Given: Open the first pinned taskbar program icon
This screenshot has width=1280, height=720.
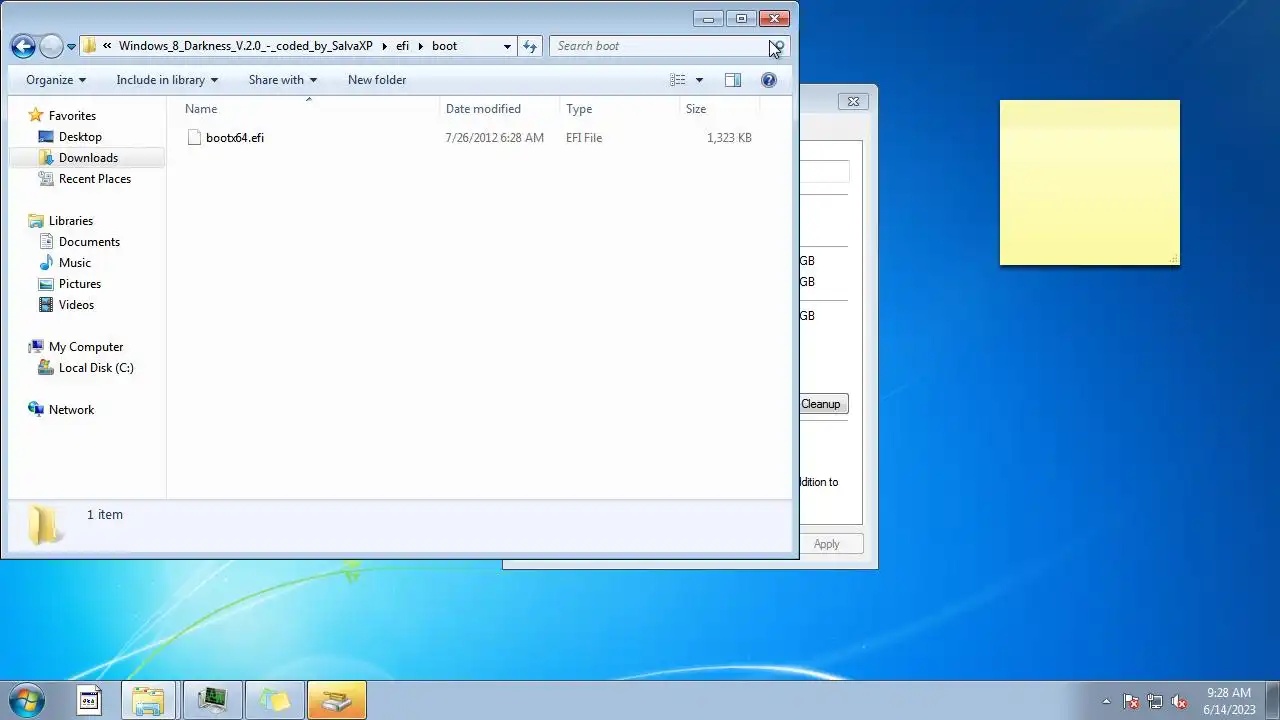Looking at the screenshot, I should [x=89, y=701].
